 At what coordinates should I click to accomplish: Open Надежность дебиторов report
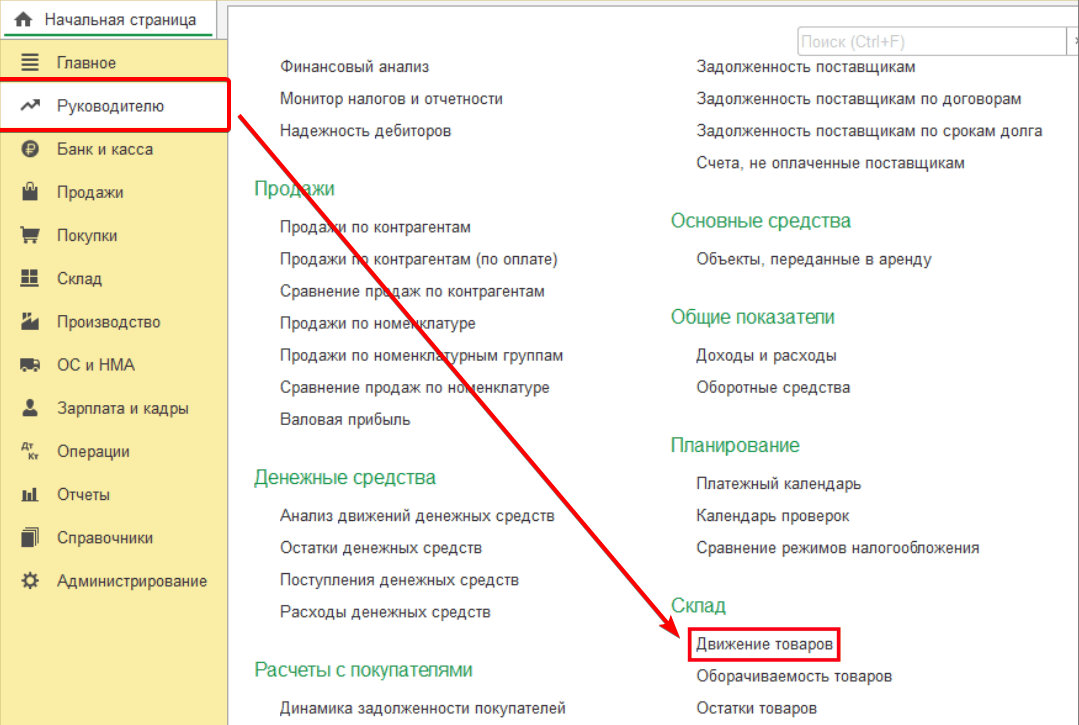coord(365,131)
